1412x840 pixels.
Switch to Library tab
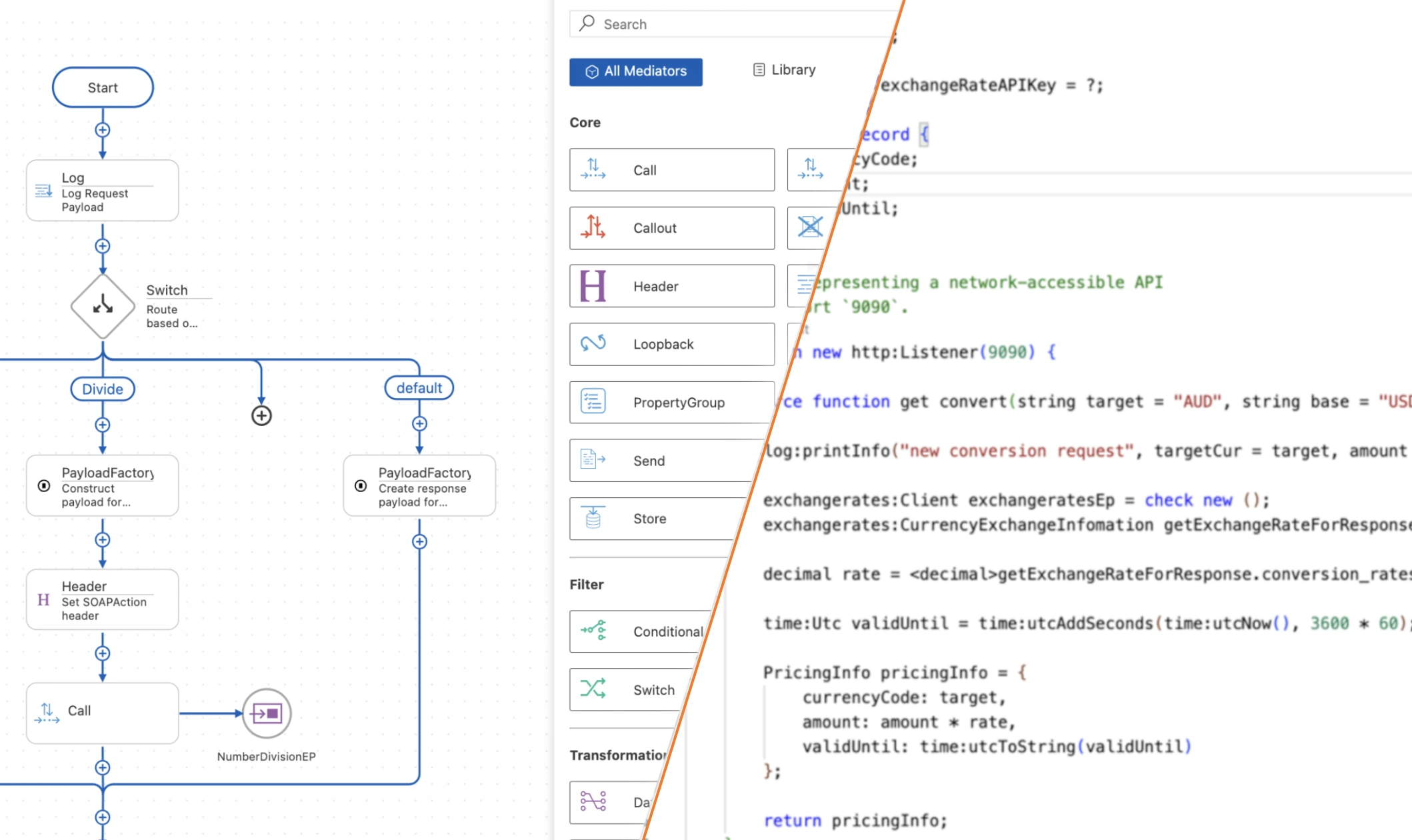point(785,70)
